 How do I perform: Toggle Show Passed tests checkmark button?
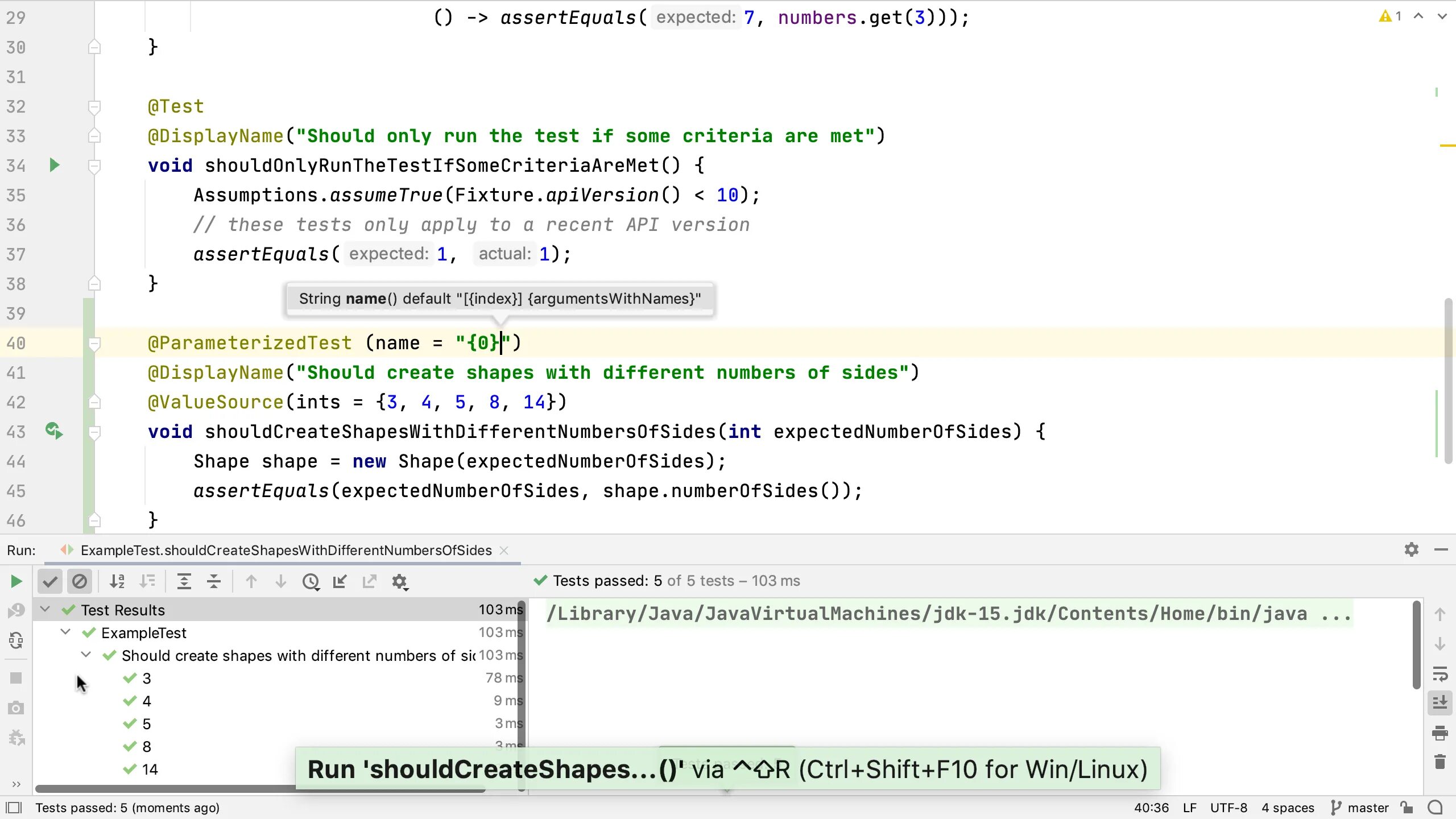50,581
